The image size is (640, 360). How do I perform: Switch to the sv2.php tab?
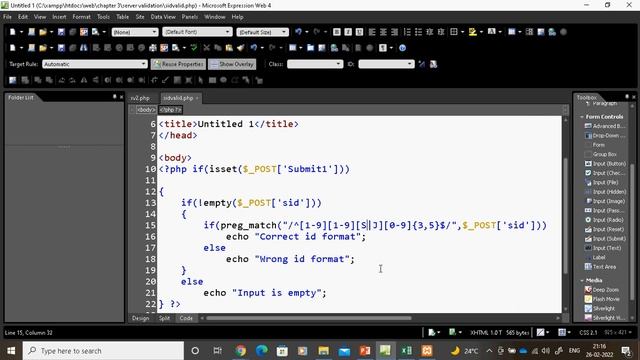(140, 98)
